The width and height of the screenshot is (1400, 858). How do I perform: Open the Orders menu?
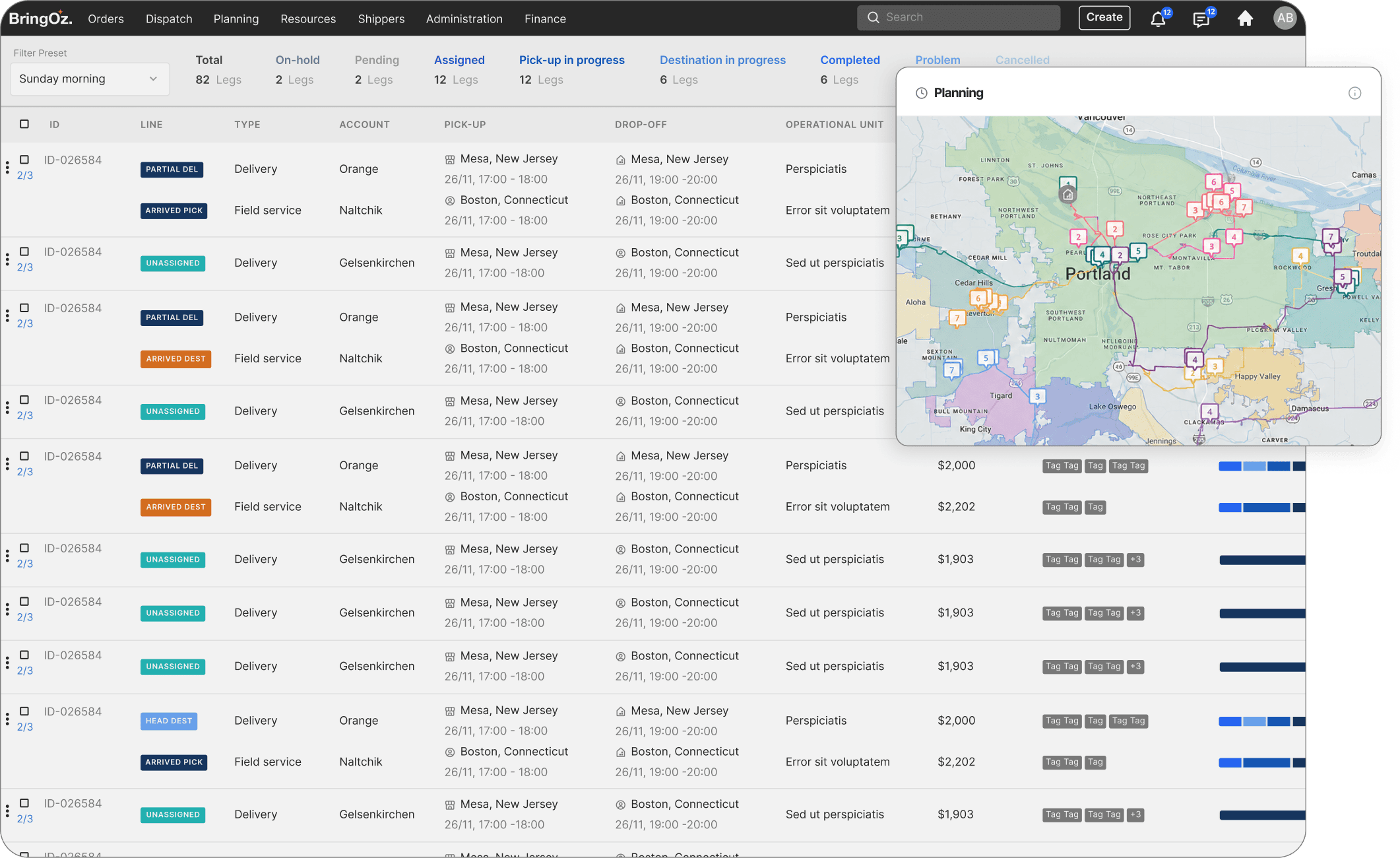tap(106, 19)
